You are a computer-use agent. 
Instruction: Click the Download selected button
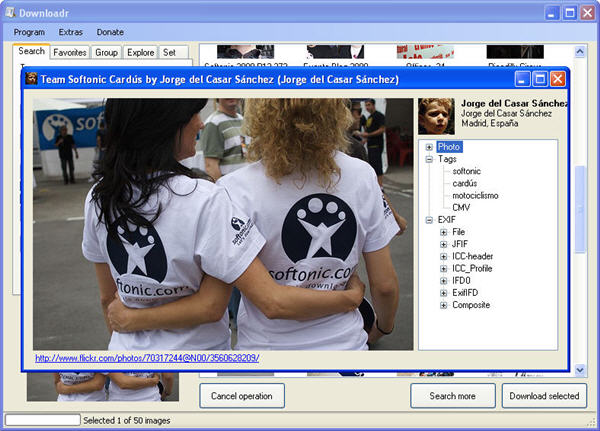(544, 396)
